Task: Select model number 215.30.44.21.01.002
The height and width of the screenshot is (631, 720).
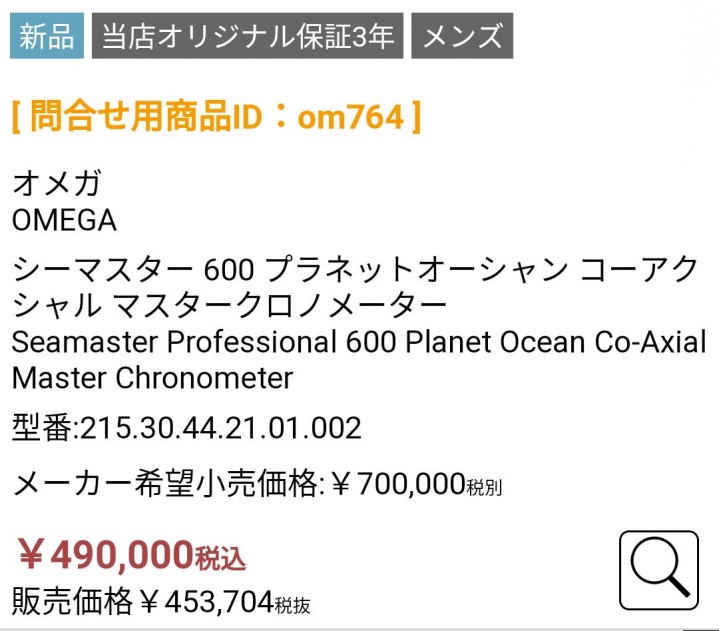Action: [x=221, y=428]
